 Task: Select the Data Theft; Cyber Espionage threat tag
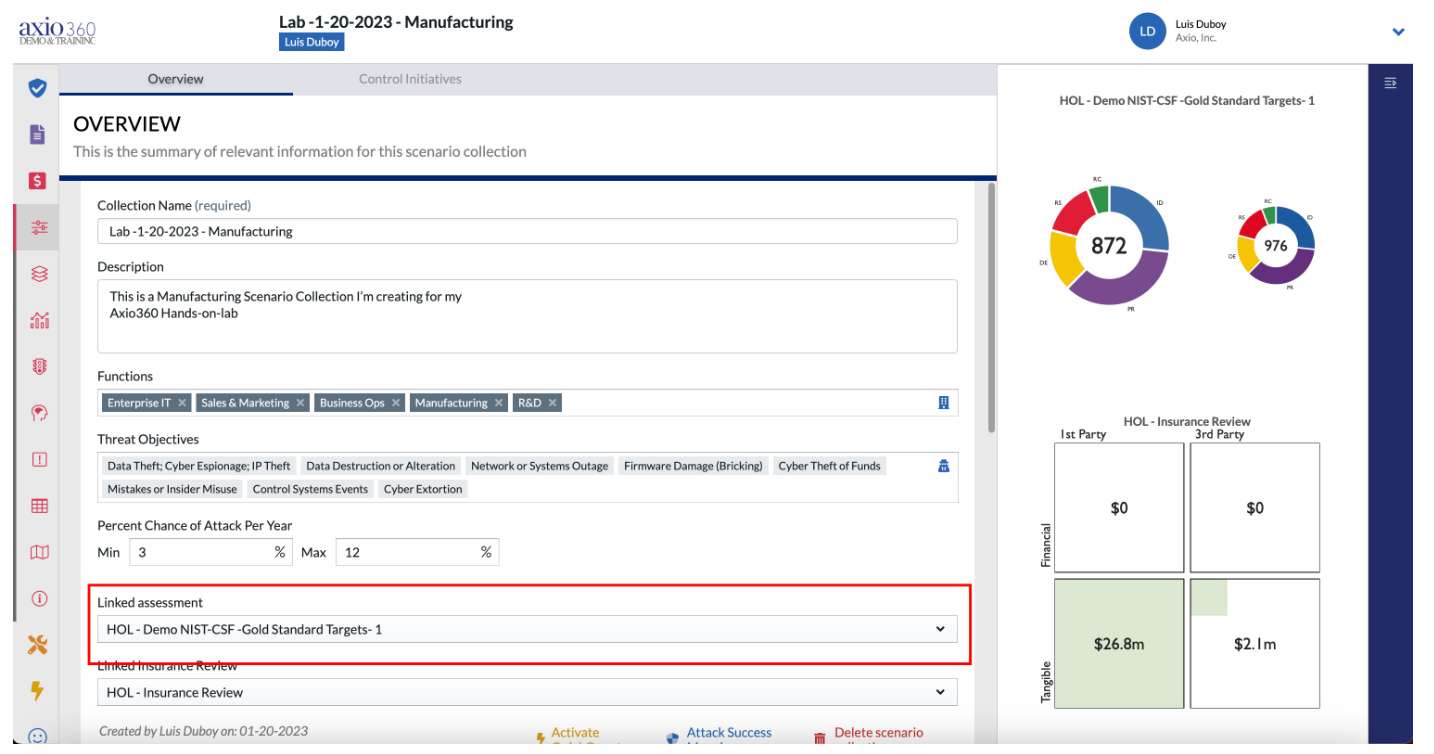click(x=199, y=466)
